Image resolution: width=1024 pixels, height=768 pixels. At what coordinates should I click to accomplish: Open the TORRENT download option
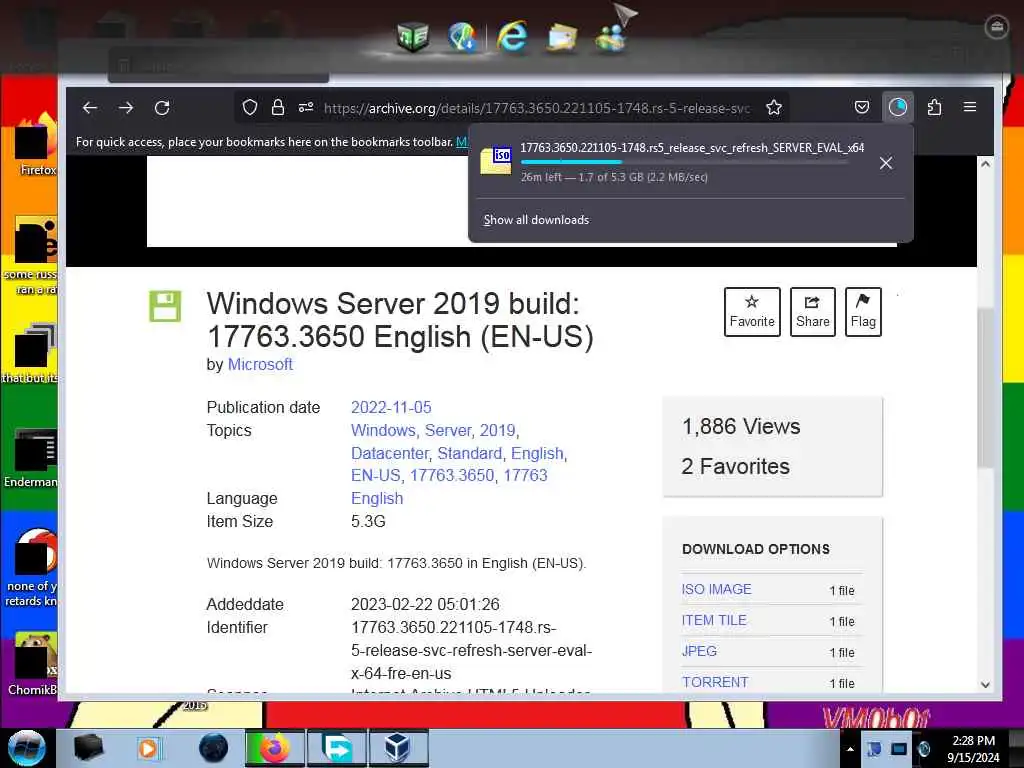point(715,682)
